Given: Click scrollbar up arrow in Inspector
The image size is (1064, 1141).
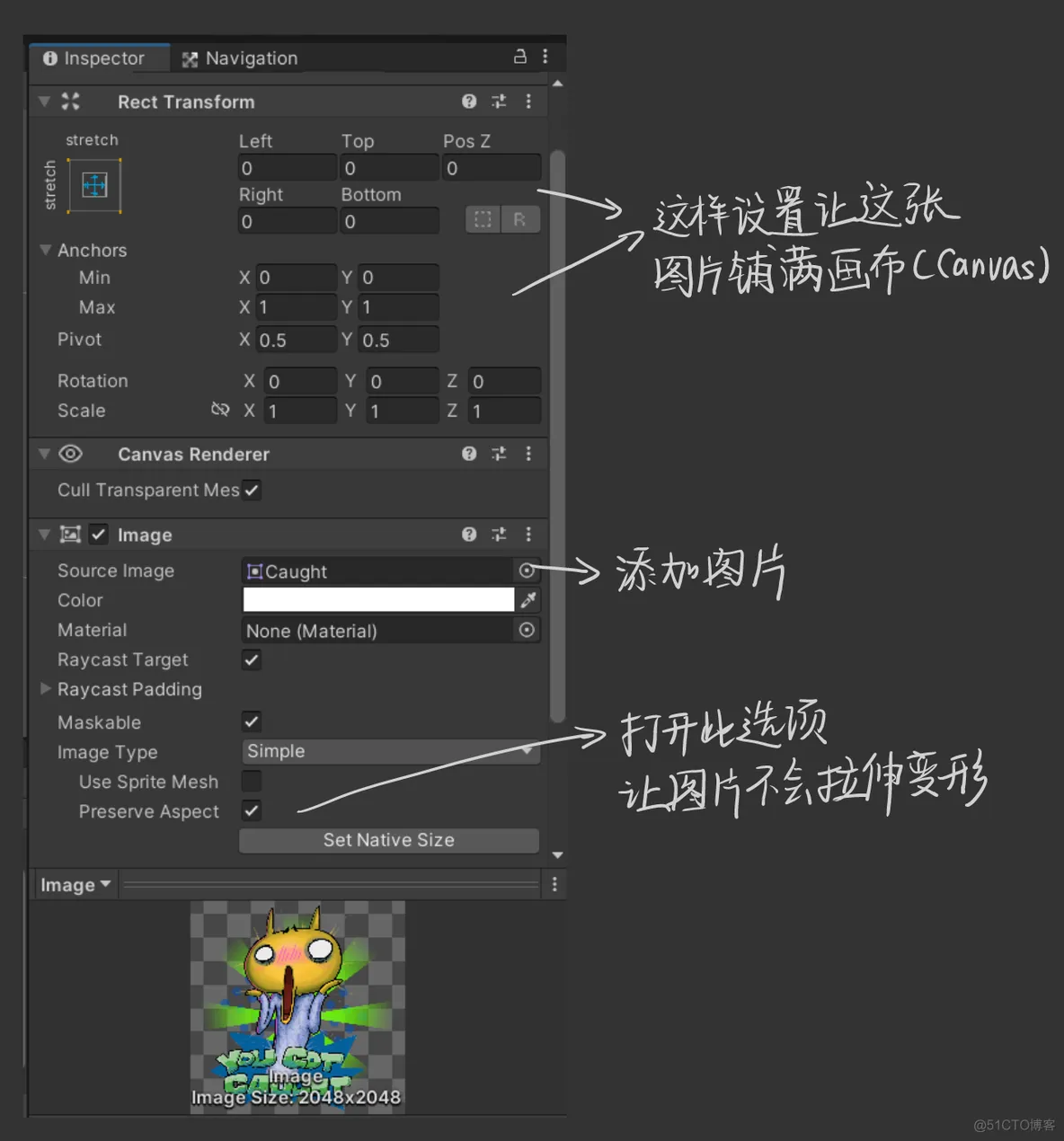Looking at the screenshot, I should coord(557,84).
